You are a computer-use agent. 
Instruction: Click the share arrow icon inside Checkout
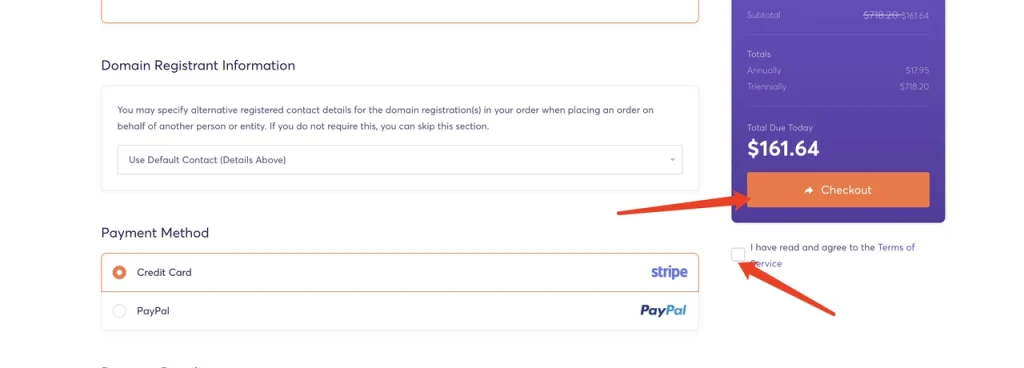pos(808,190)
